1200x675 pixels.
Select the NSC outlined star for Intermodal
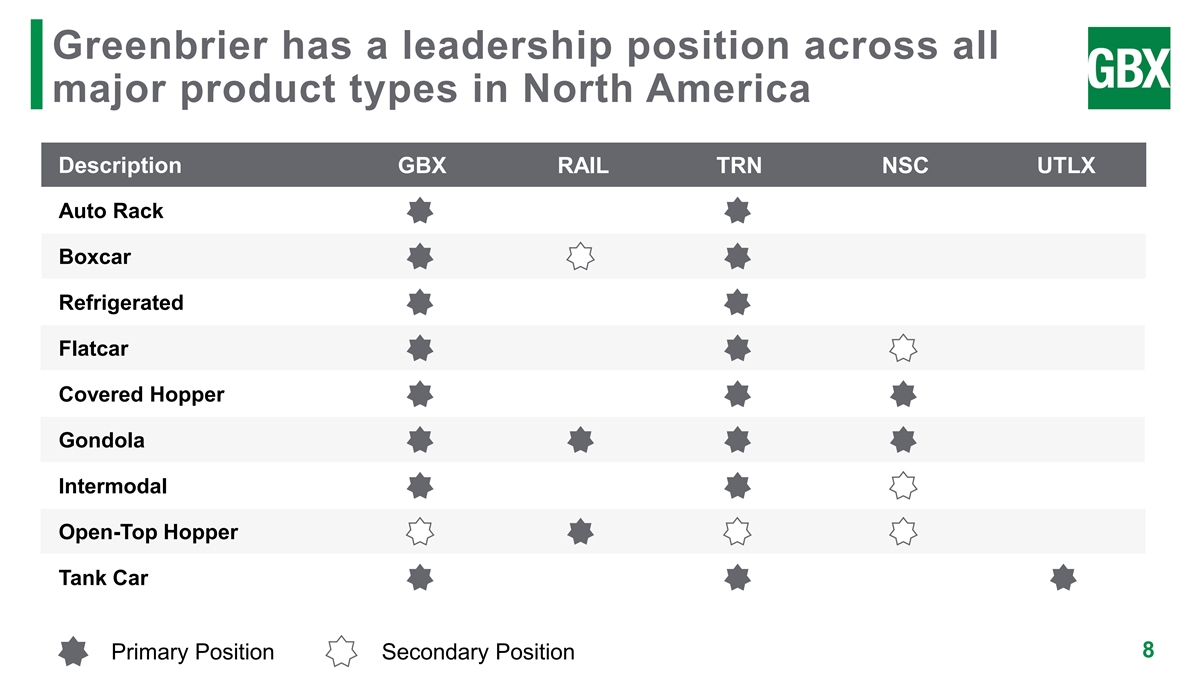pos(903,486)
